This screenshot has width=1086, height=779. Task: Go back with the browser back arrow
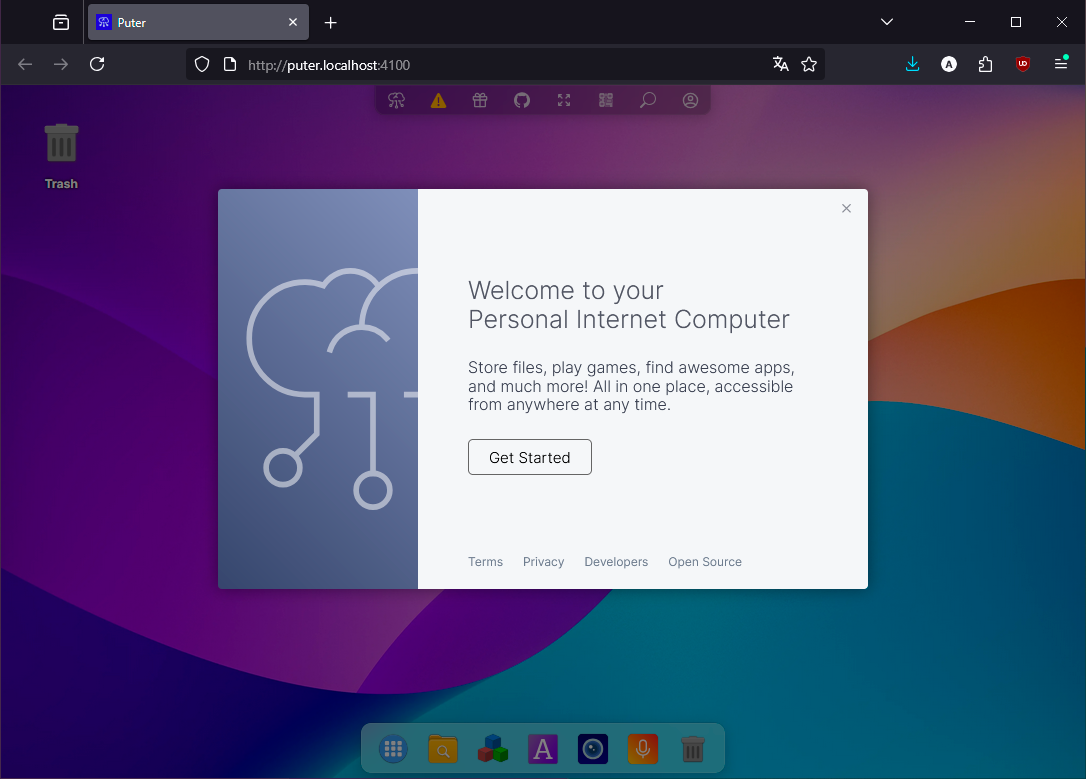click(25, 64)
